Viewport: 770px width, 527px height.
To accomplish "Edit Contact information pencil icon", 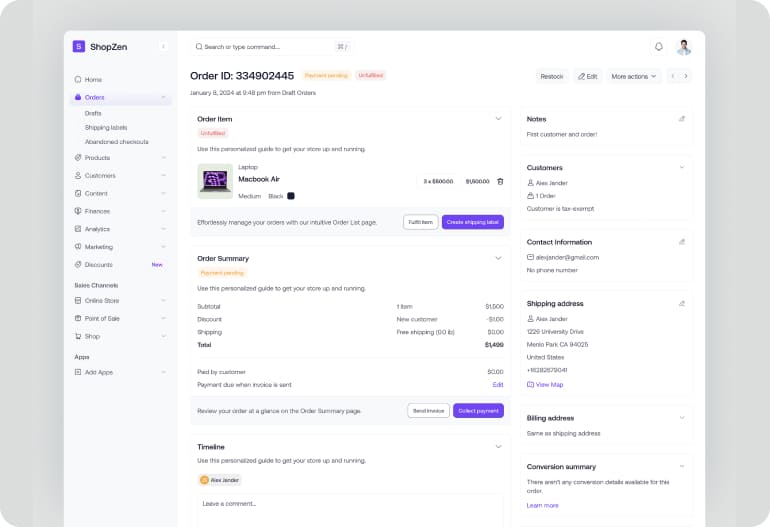I will (682, 242).
